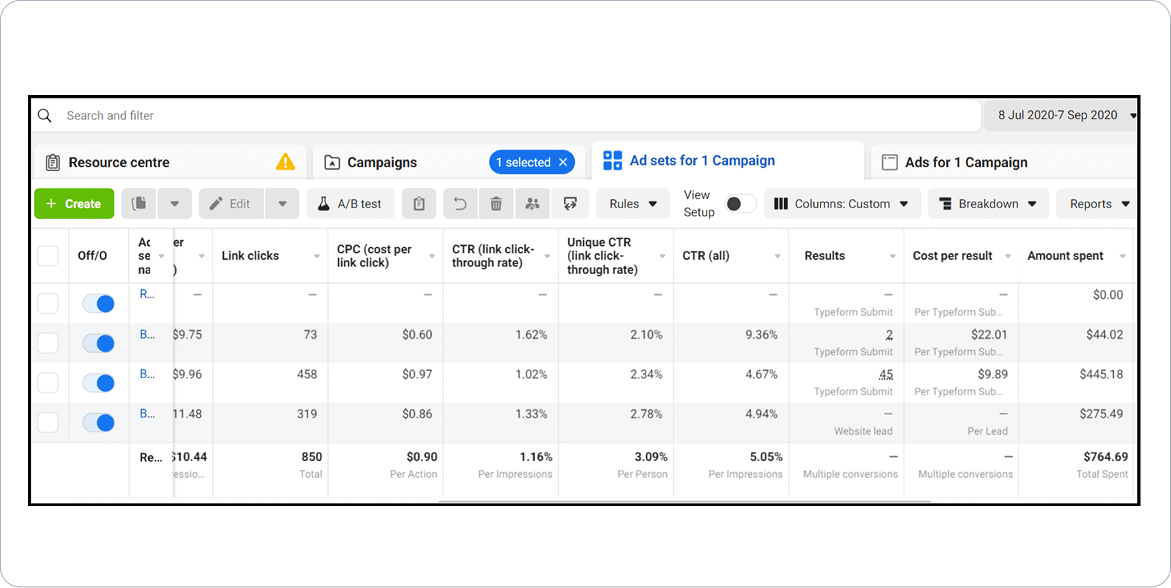Open the Columns: Custom dropdown

(842, 204)
